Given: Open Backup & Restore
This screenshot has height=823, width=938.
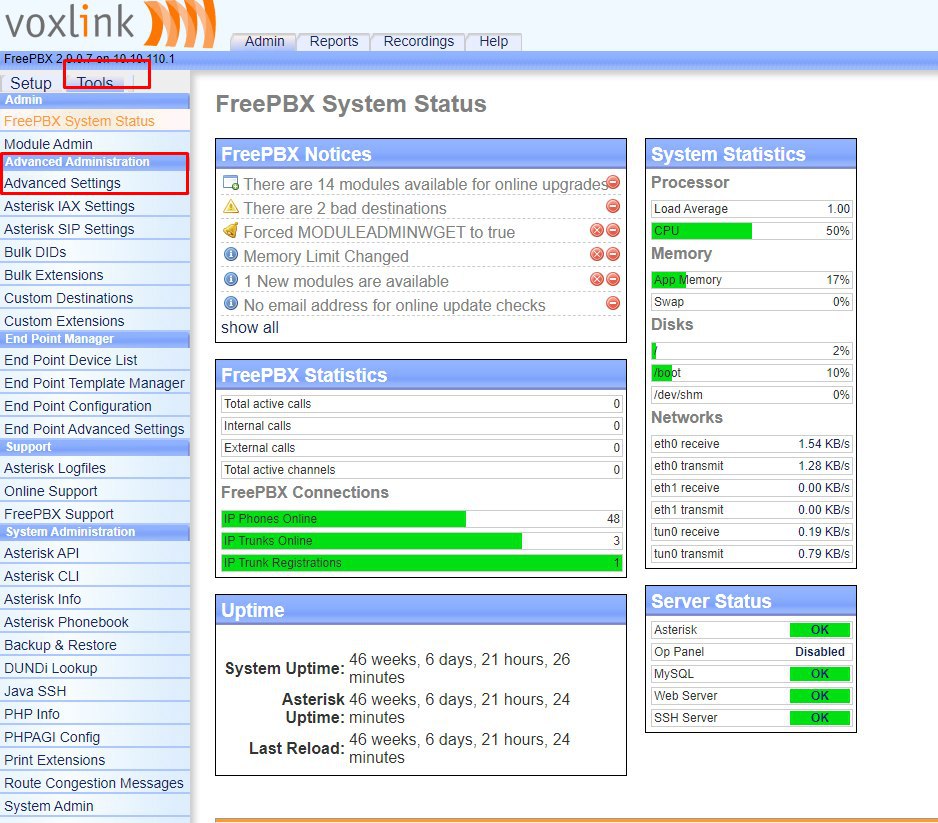Looking at the screenshot, I should coord(95,645).
